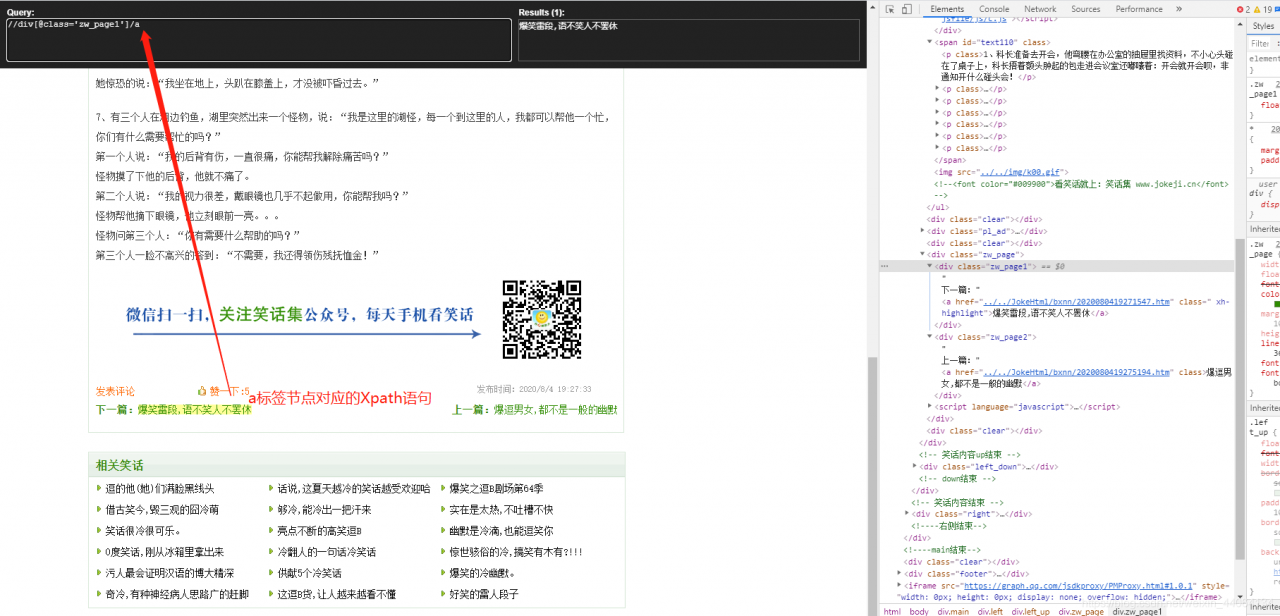
Task: Open related joke 亮点不断的高笑逗B
Action: (x=319, y=531)
